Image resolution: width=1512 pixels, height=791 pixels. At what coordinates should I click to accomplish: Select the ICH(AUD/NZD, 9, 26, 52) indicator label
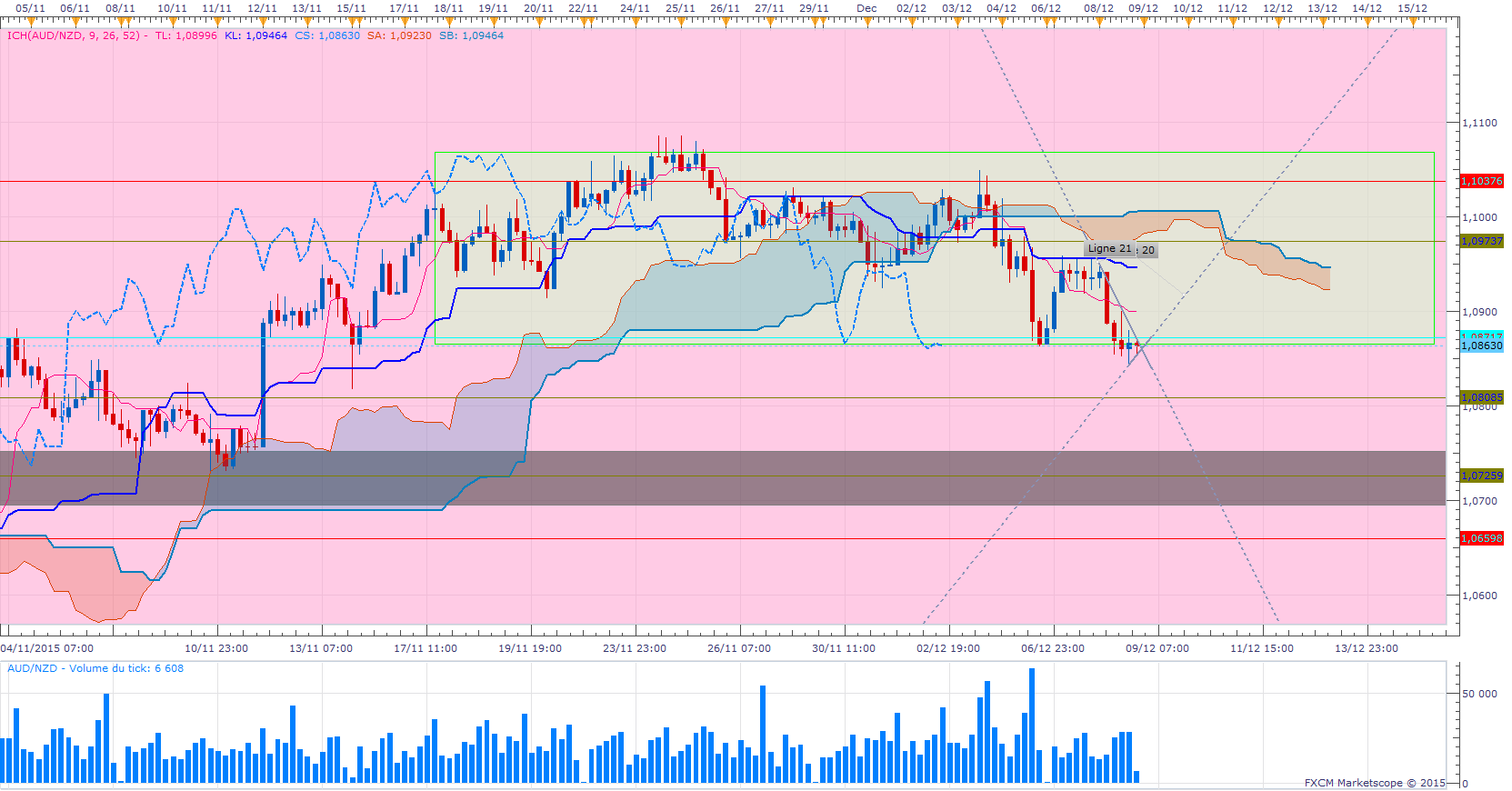[74, 35]
